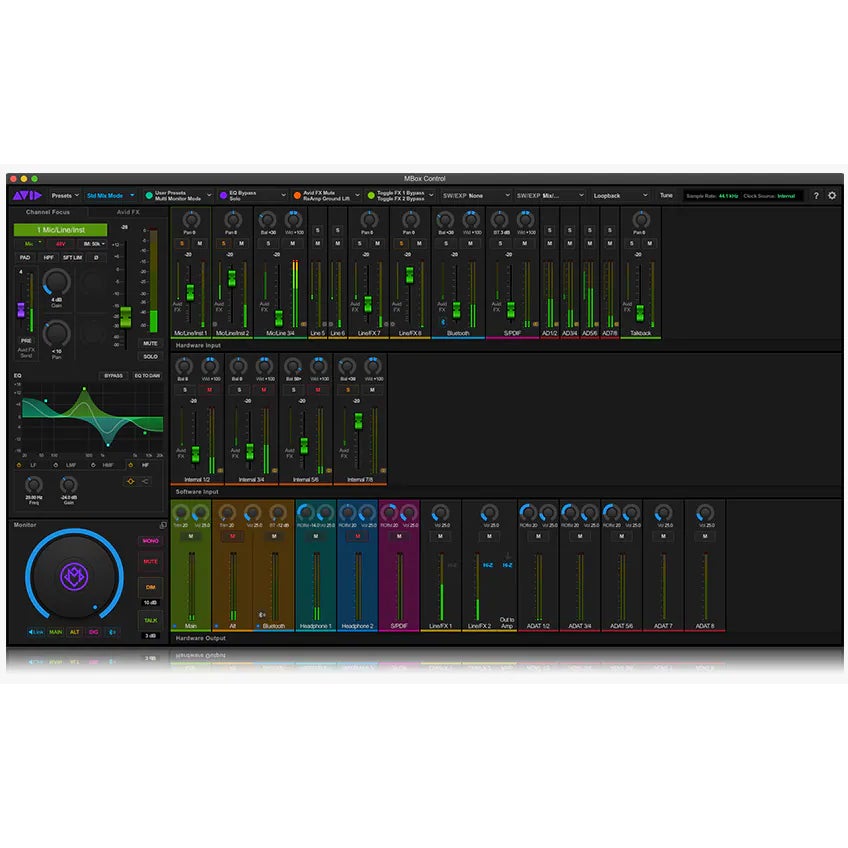Click the Bluetooth icon in monitor source row
Screen dimensions: 848x848
pos(112,632)
